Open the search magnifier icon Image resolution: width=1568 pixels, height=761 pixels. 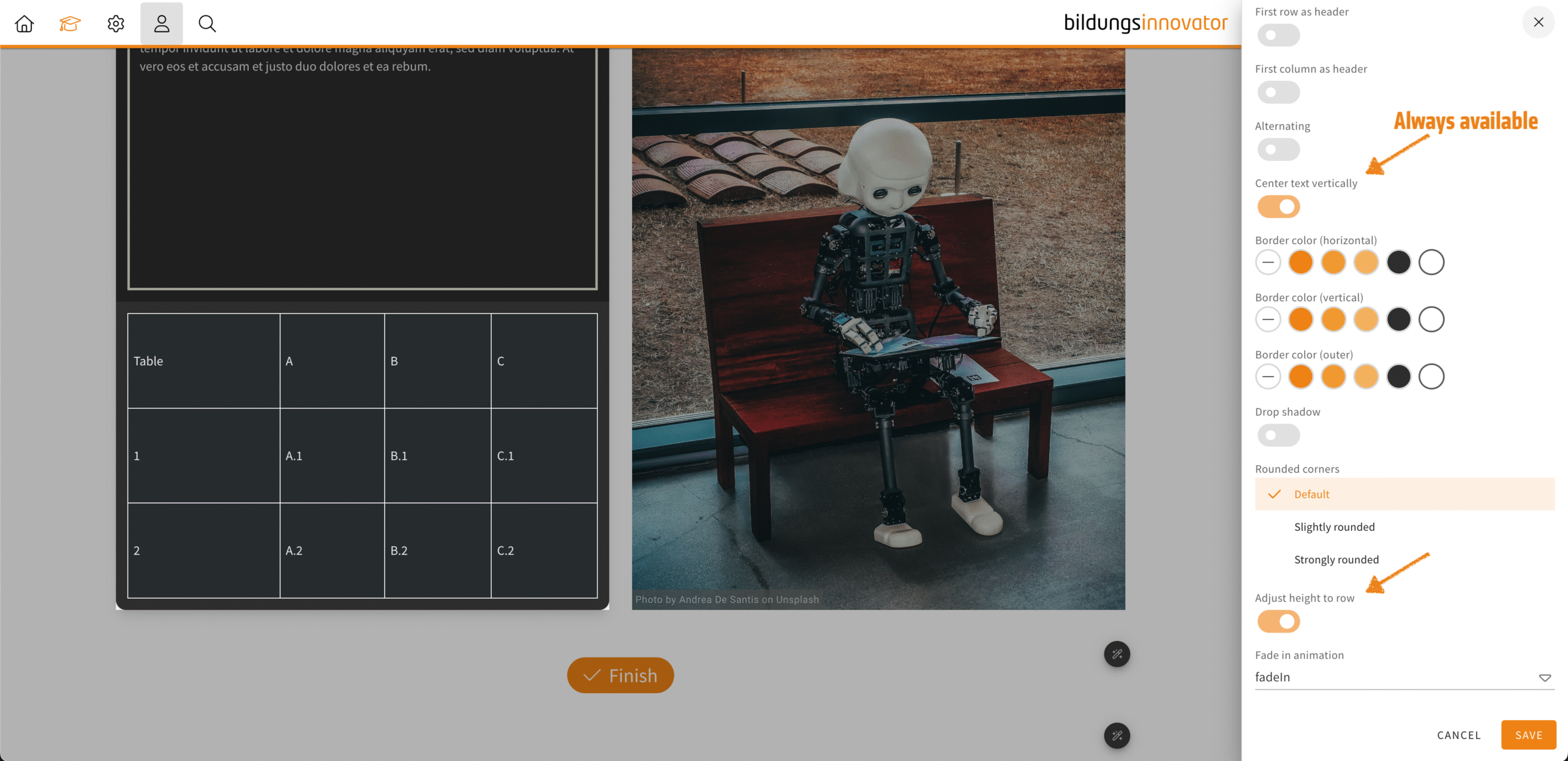pyautogui.click(x=207, y=24)
